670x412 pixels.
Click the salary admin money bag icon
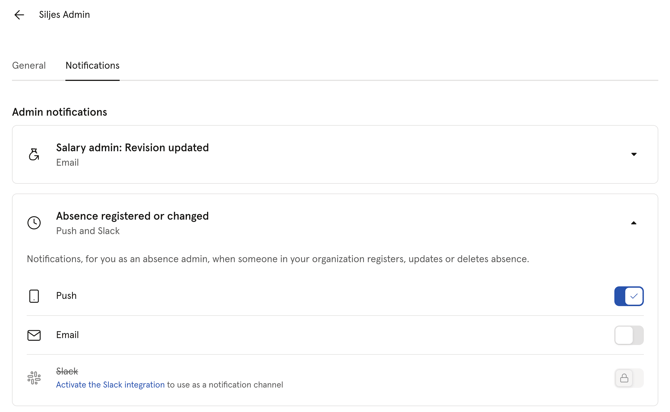tap(34, 155)
